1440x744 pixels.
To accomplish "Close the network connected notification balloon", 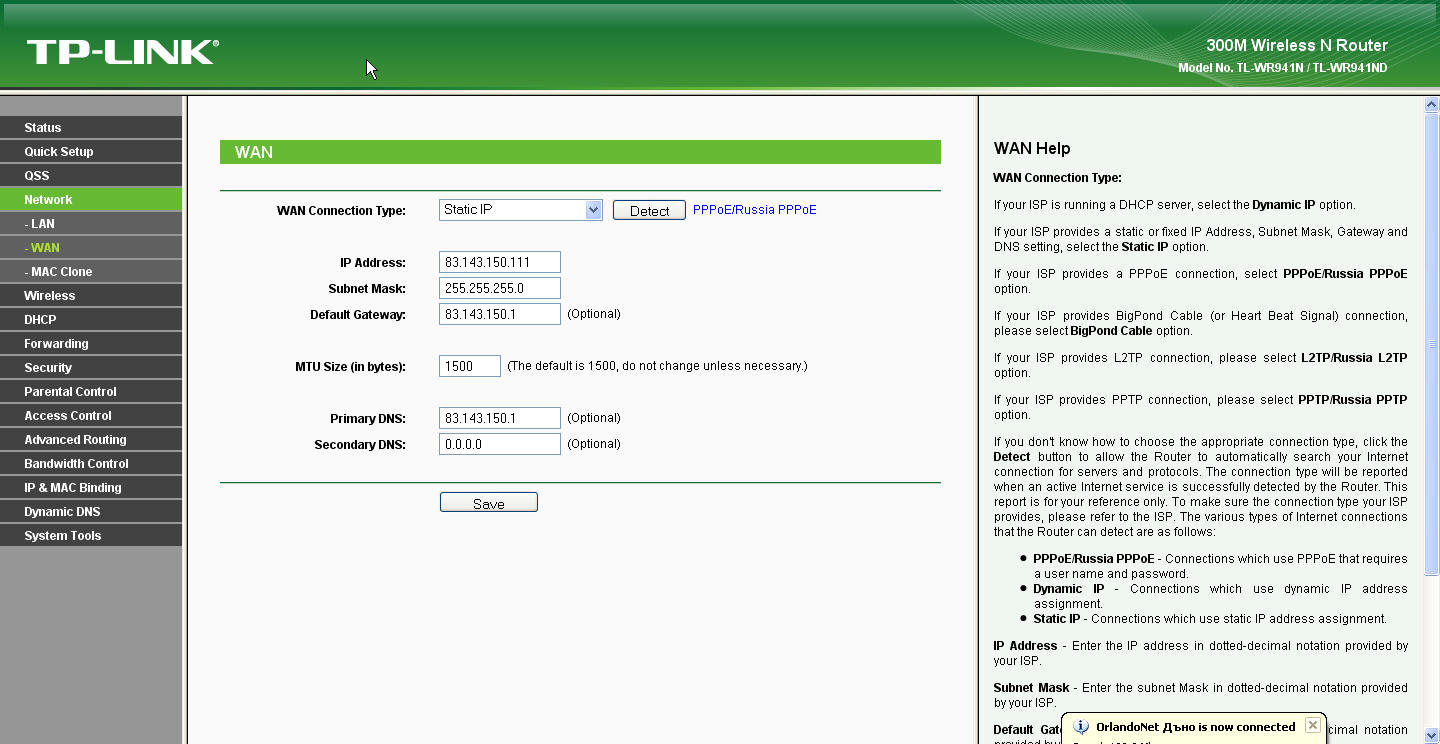I will (x=1313, y=726).
